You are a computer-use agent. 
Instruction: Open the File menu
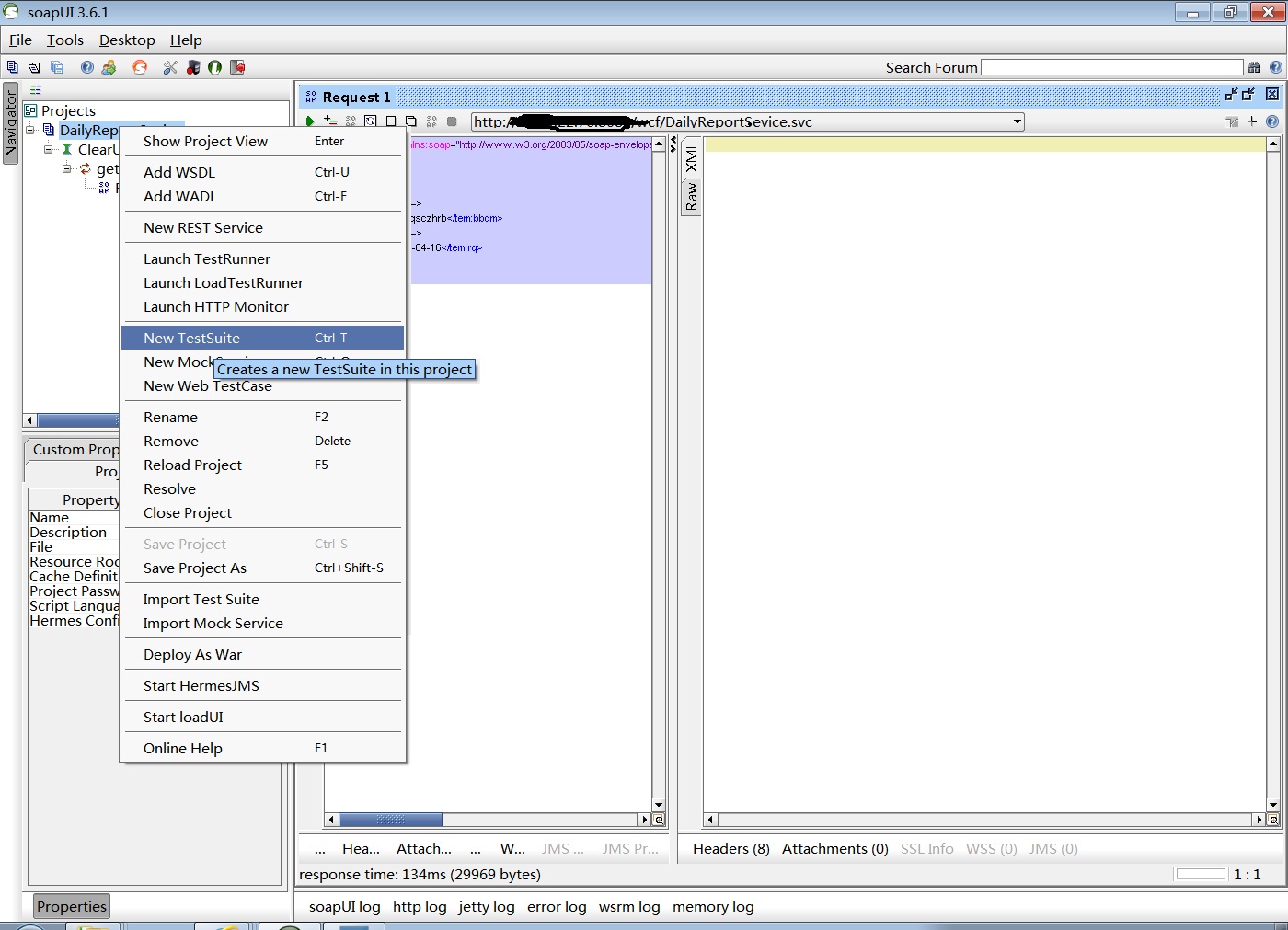[20, 40]
